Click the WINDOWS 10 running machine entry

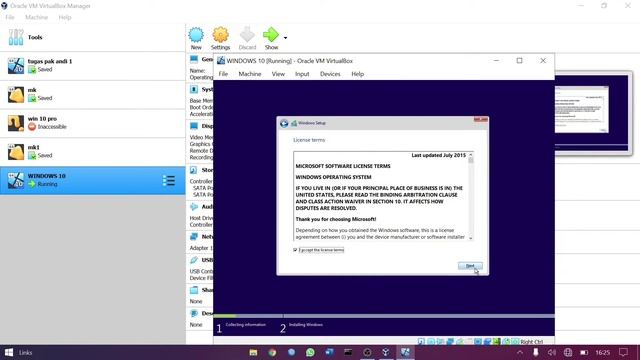[x=93, y=180]
